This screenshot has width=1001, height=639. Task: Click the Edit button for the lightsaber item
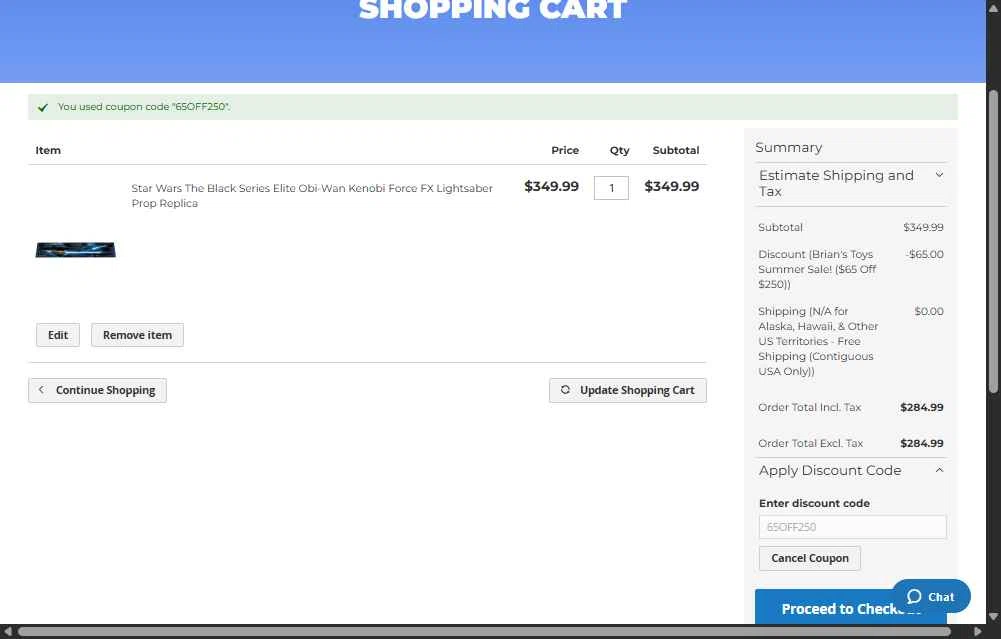(x=57, y=335)
